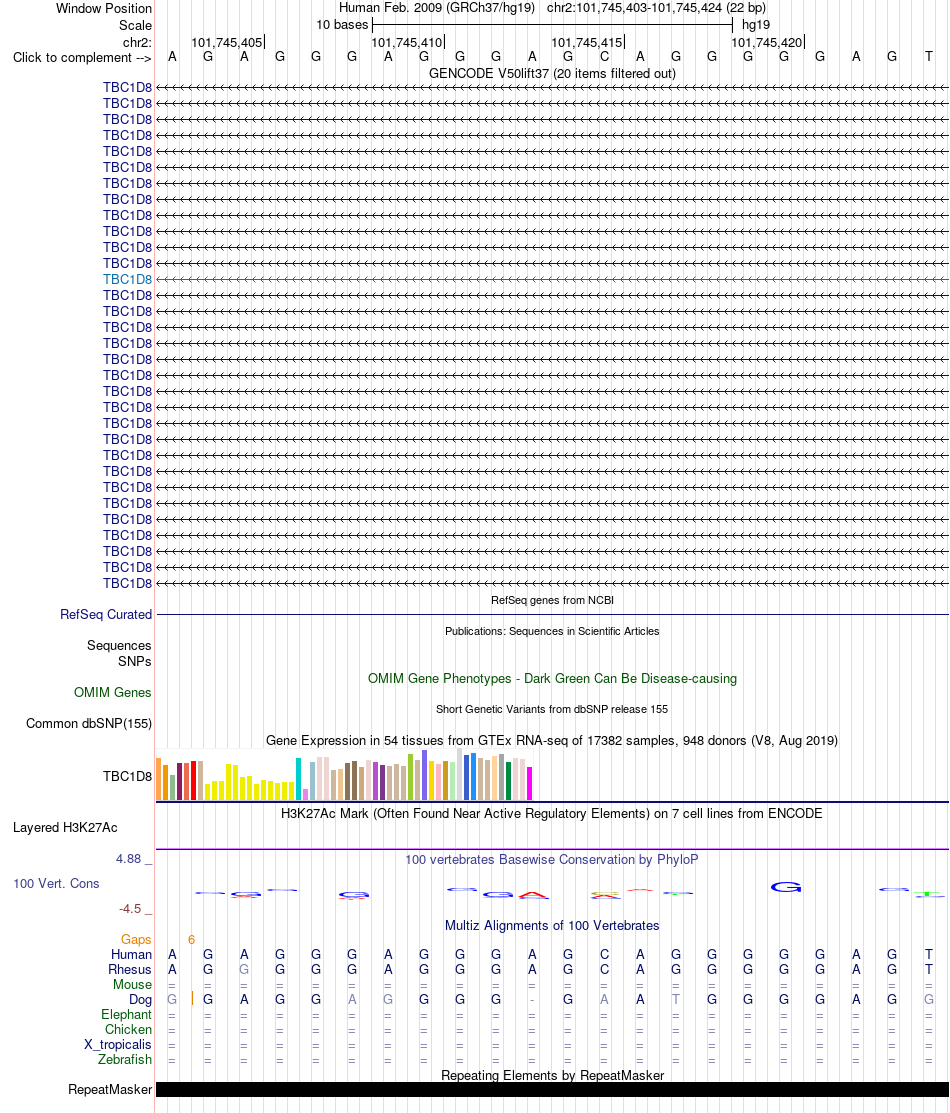Open 'Publications: Sequences in Scientific Articles' title
The height and width of the screenshot is (1113, 950).
[552, 632]
